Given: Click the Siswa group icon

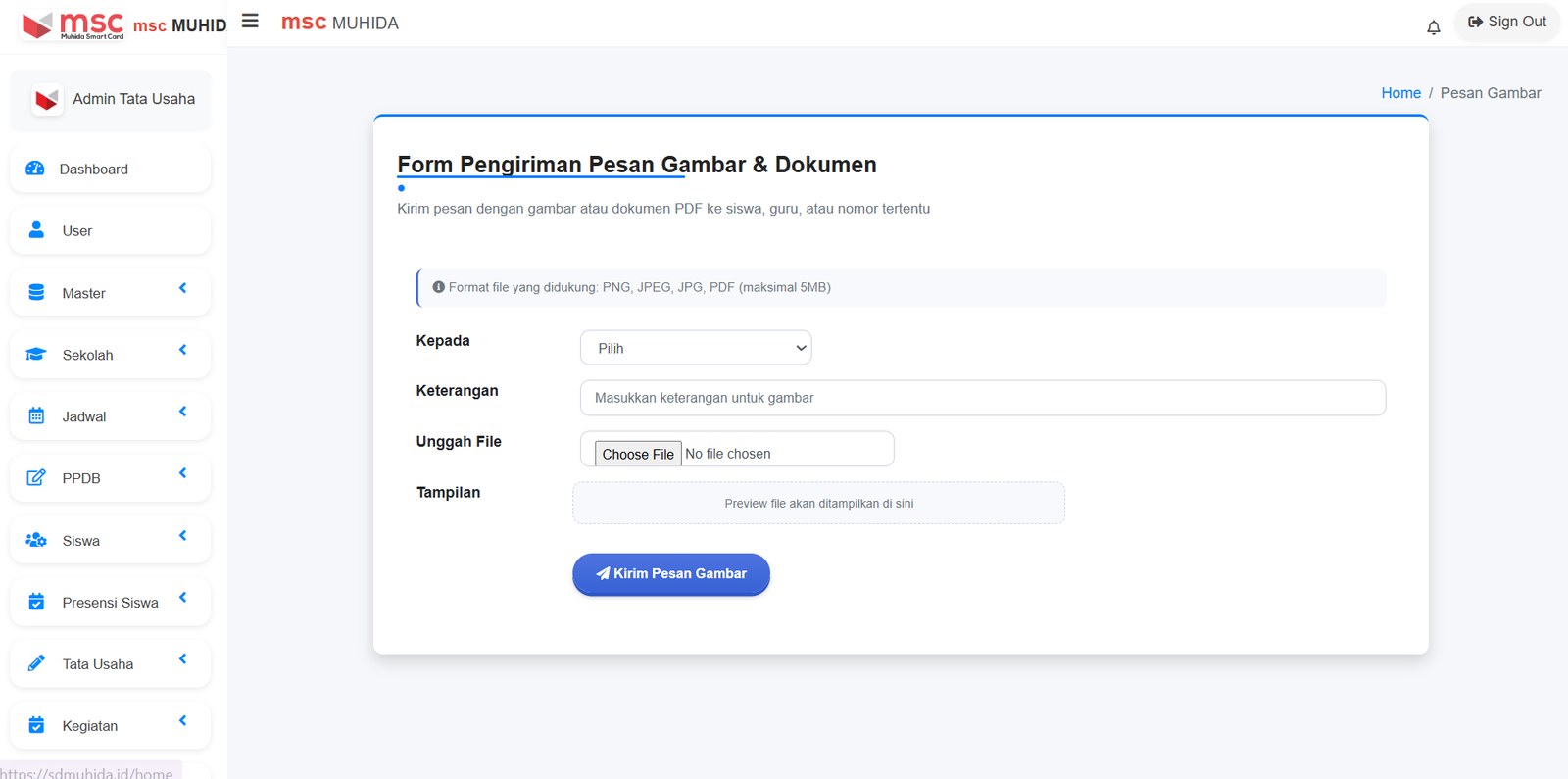Looking at the screenshot, I should point(35,539).
